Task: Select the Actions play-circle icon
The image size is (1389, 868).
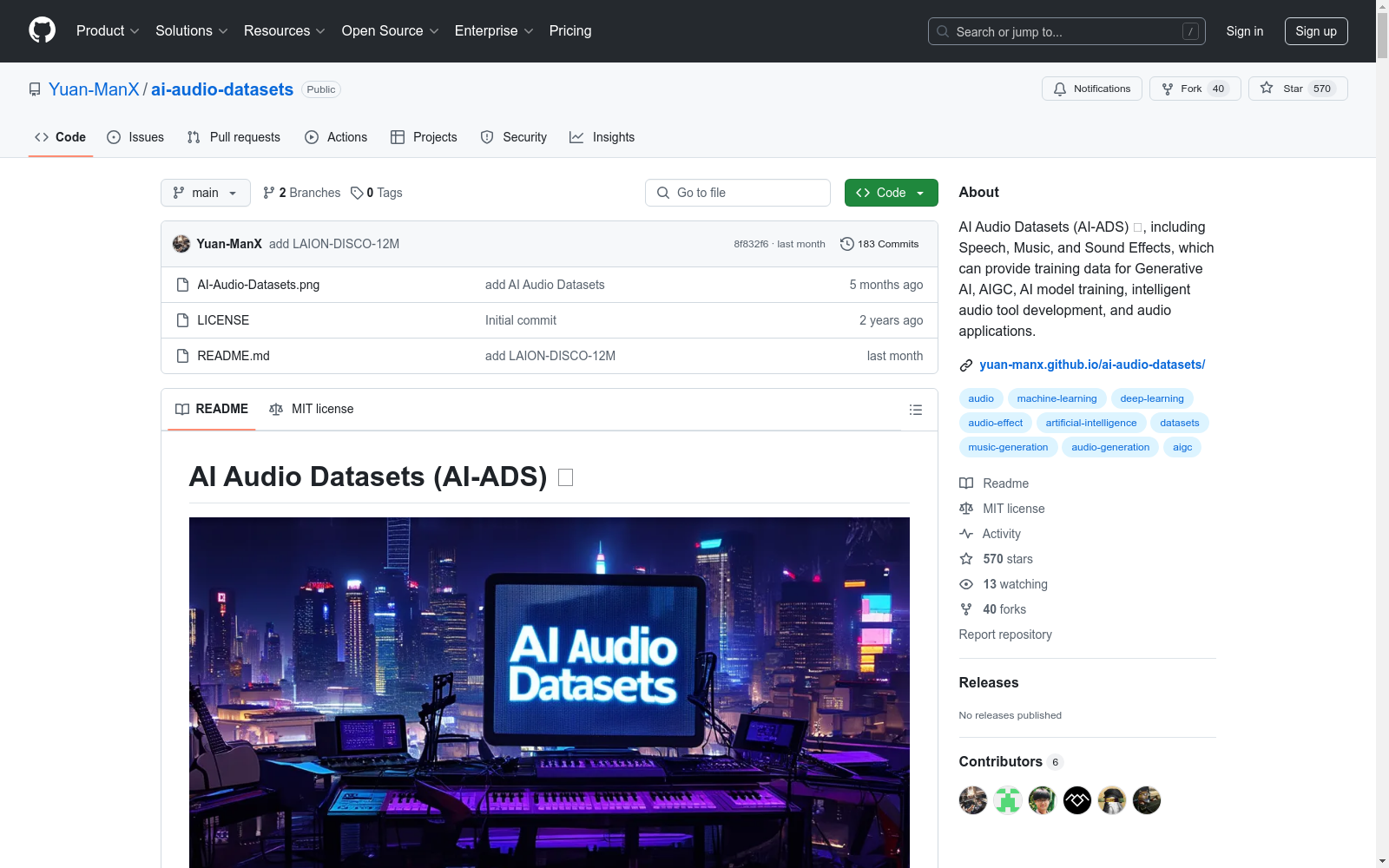Action: click(x=311, y=137)
